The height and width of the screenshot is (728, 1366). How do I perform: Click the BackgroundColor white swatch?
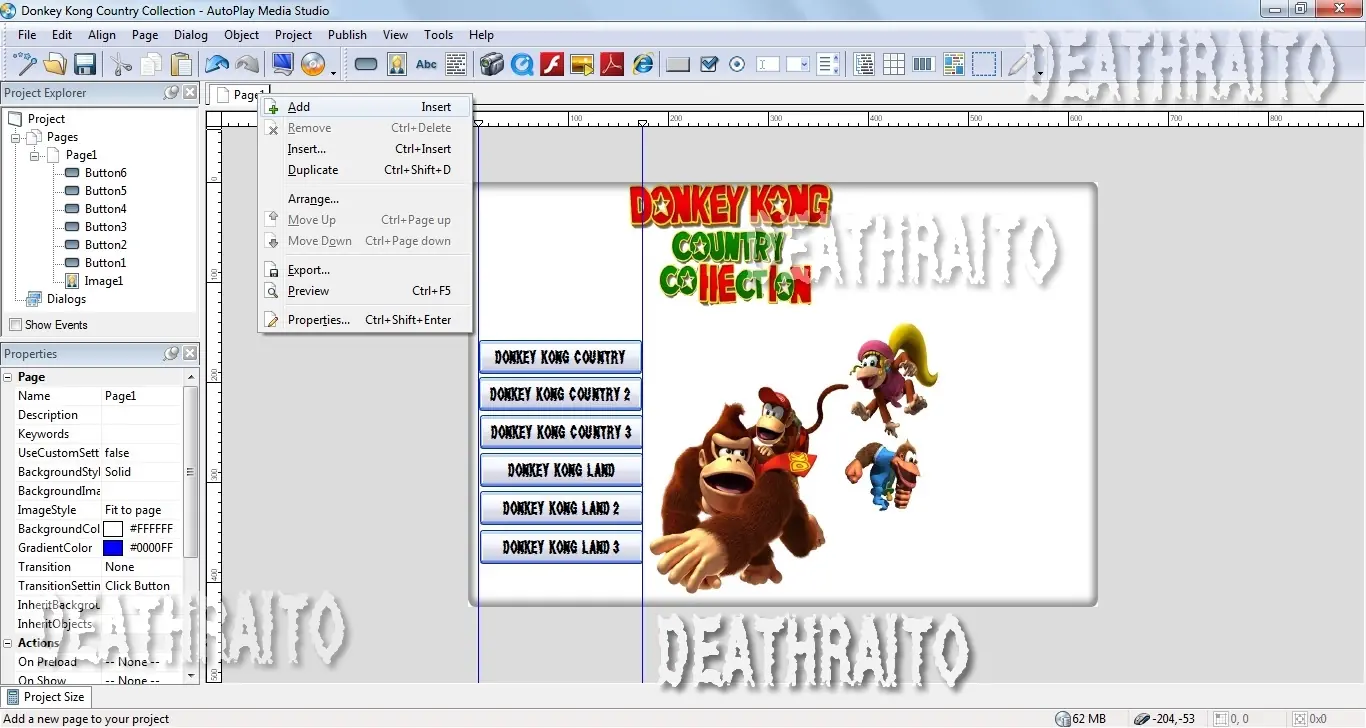113,529
